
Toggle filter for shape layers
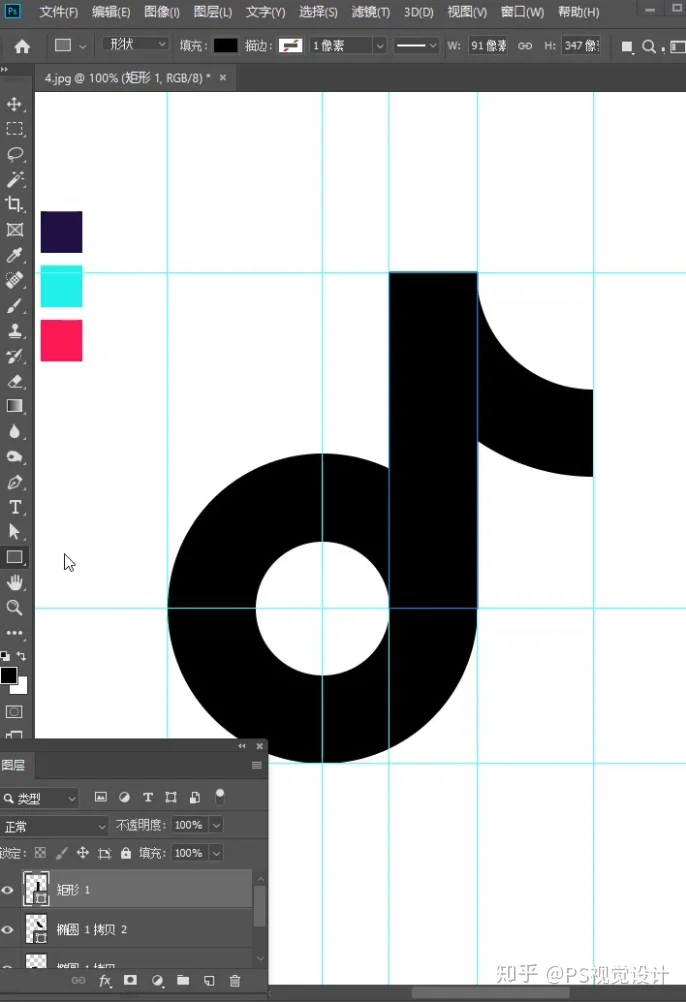171,797
